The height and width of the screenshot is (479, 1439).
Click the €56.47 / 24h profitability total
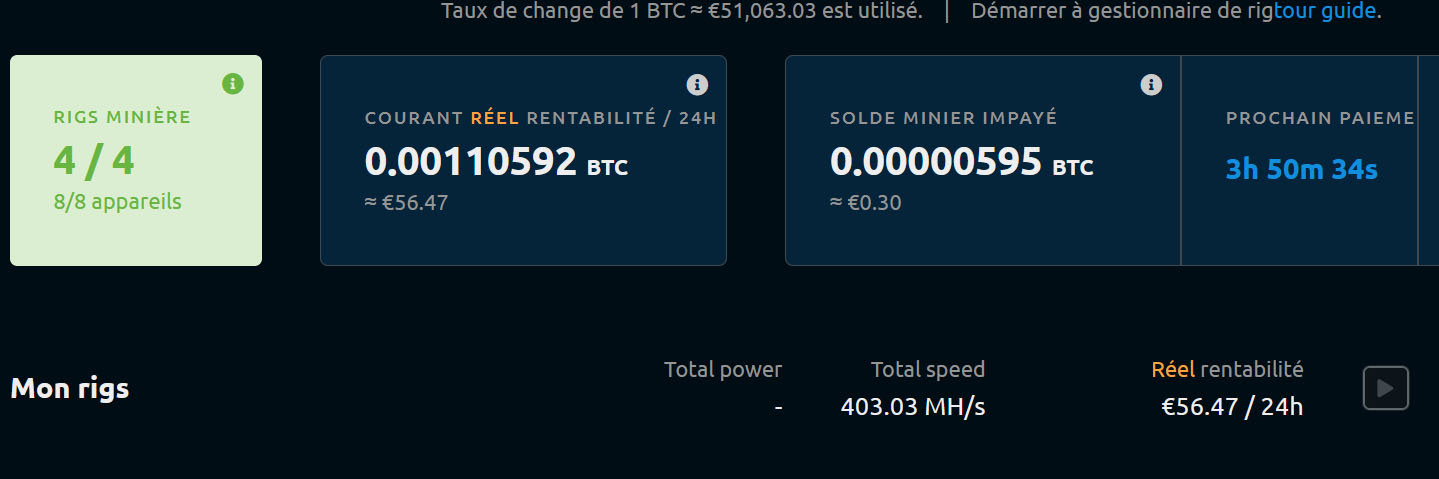coord(1231,407)
